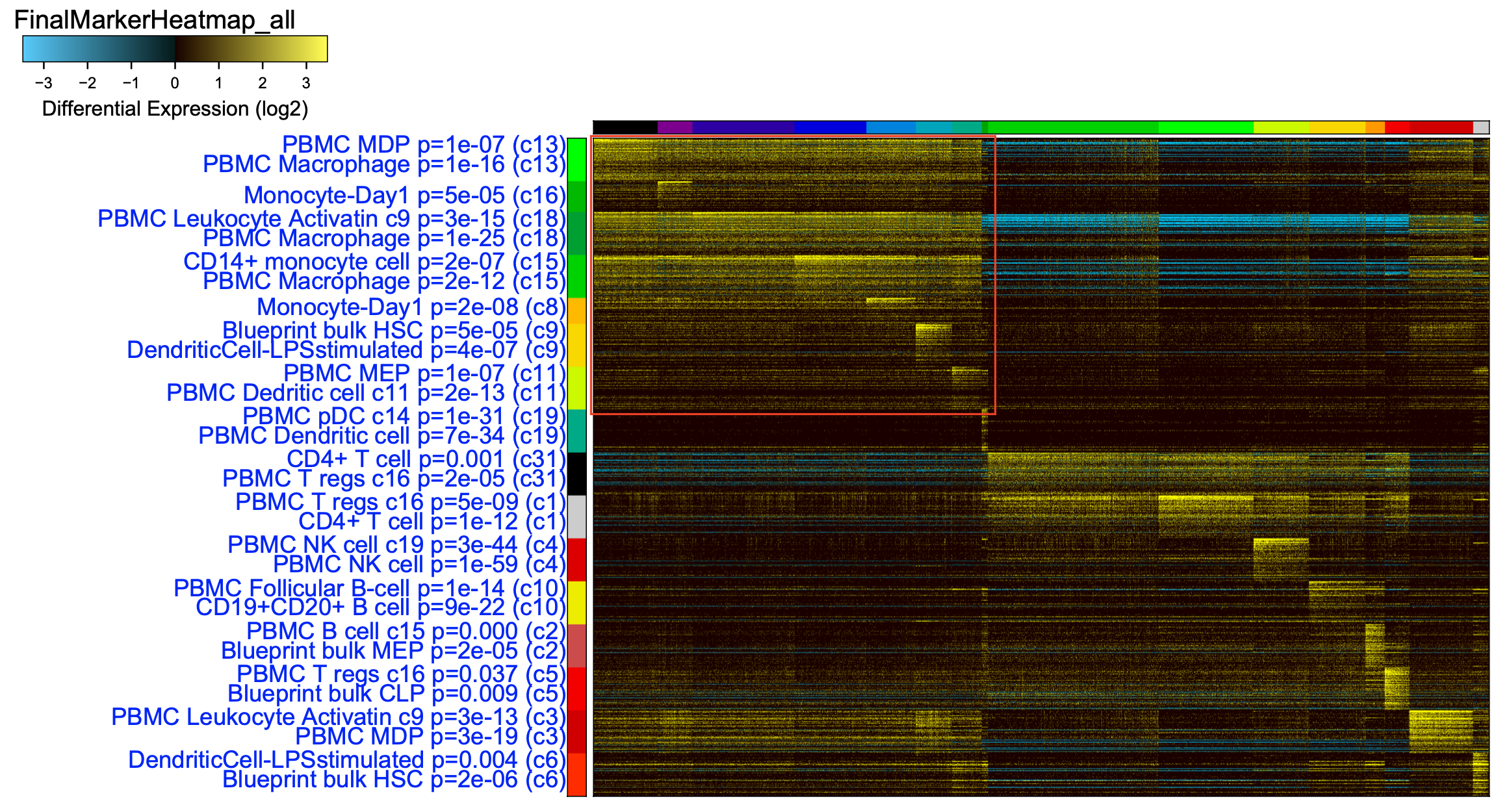Click the salmon c2 row color swatch
This screenshot has height=812, width=1509.
(576, 645)
